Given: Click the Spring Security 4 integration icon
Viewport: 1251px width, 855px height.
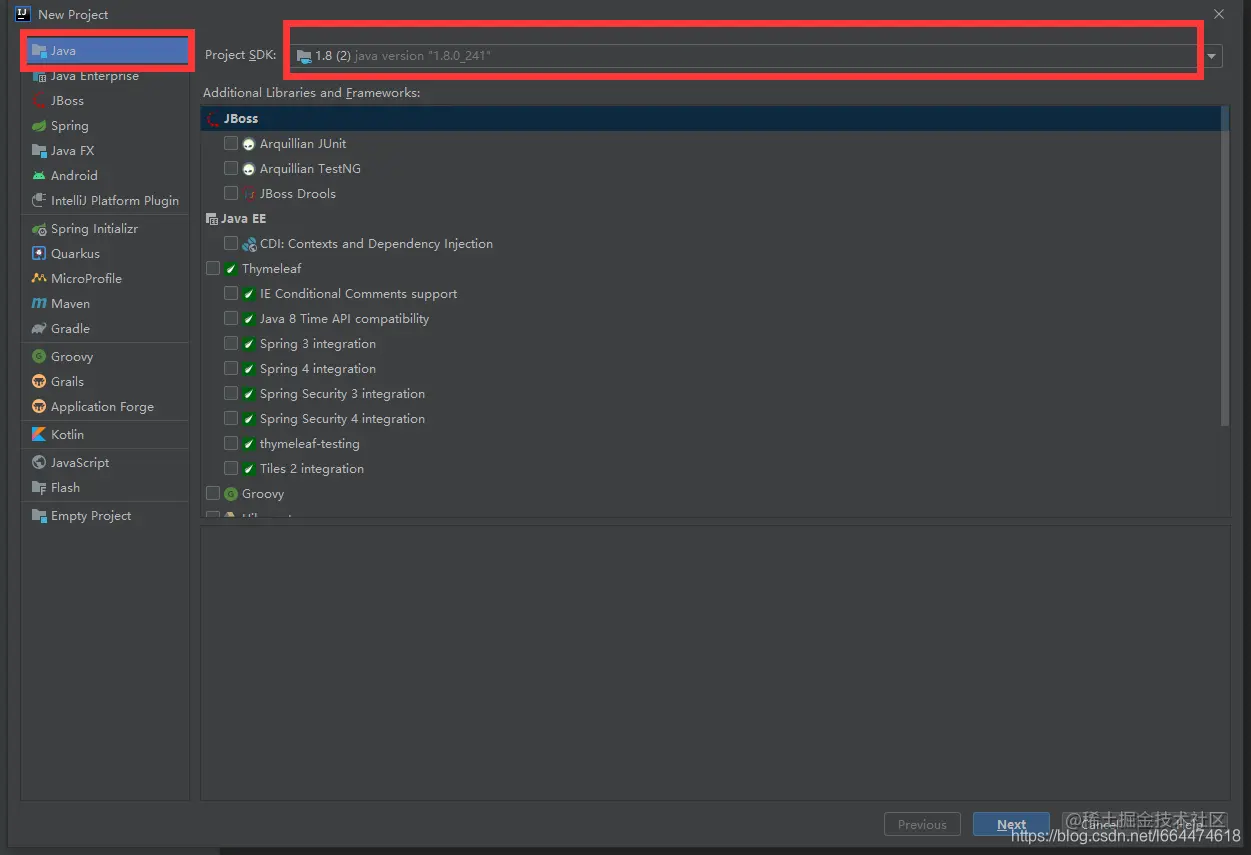Looking at the screenshot, I should [x=249, y=419].
